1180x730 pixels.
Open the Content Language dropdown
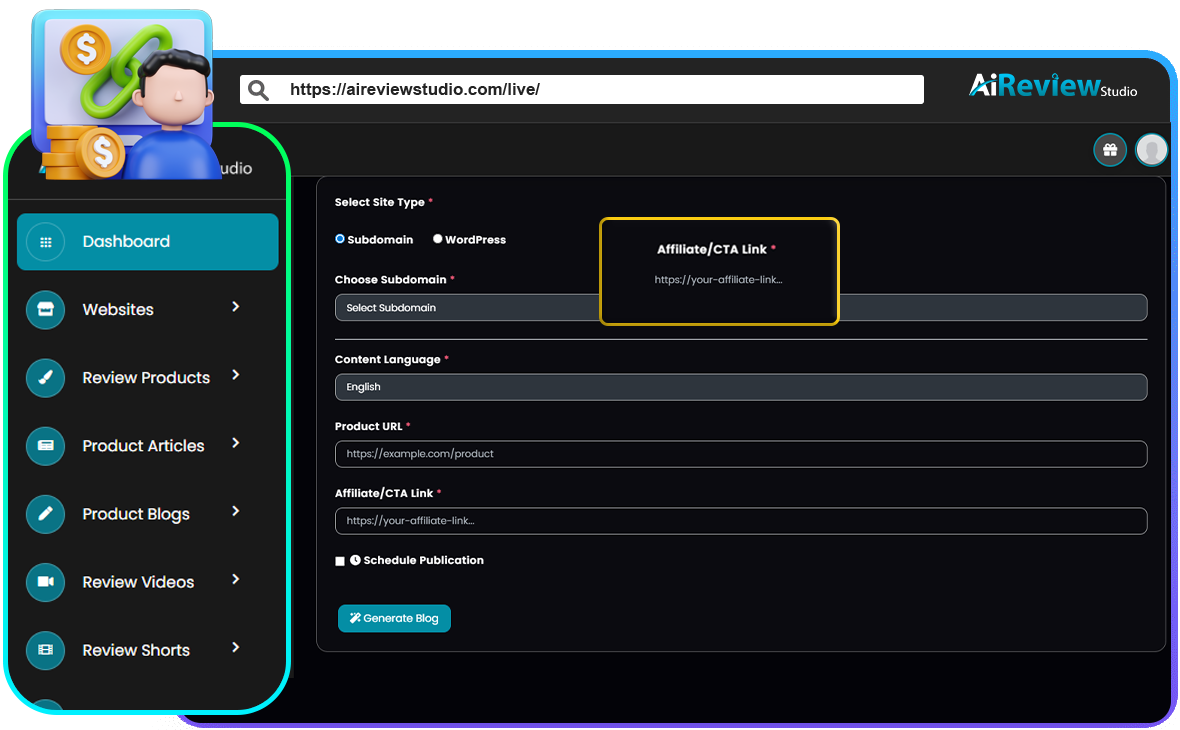click(x=740, y=387)
